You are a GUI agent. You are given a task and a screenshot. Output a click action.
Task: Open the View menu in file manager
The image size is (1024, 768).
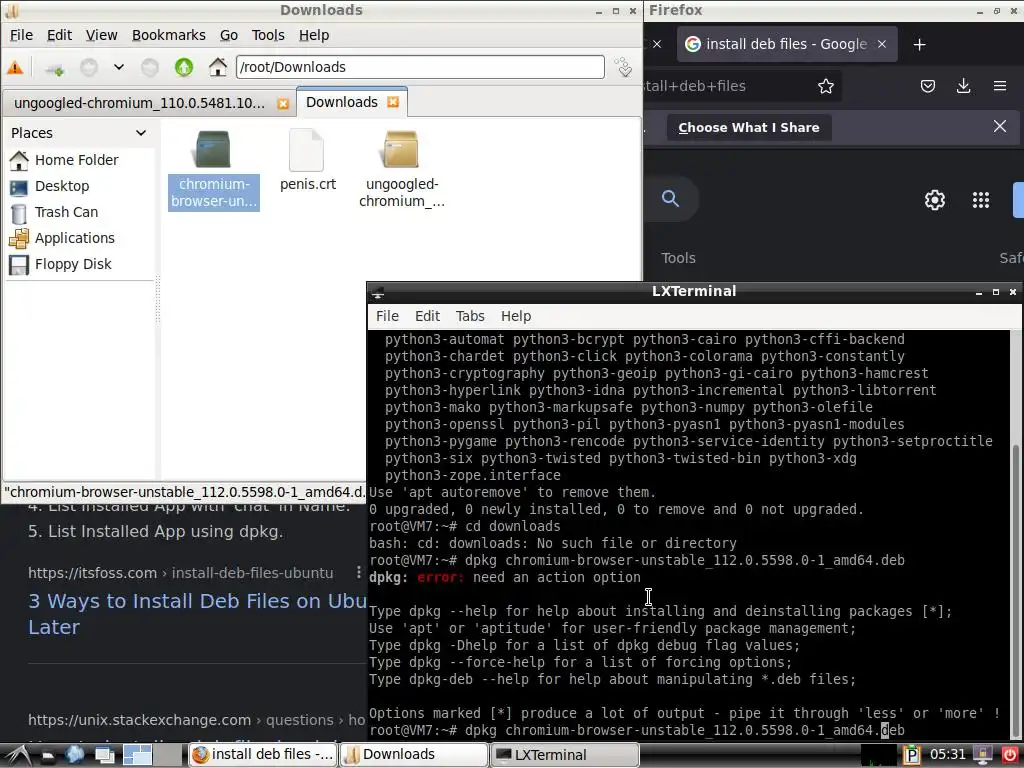pyautogui.click(x=102, y=35)
